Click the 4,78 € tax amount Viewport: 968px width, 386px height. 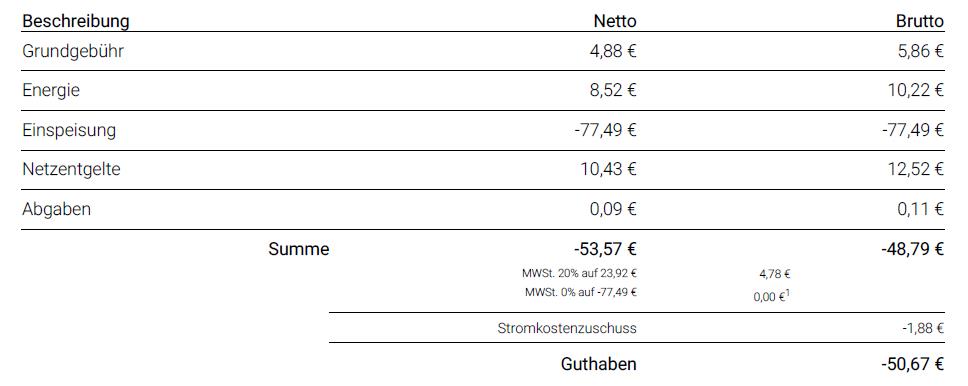tap(775, 274)
